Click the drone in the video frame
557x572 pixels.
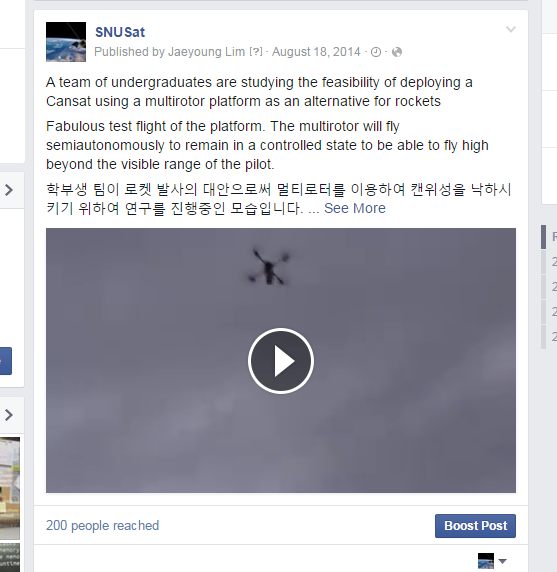[269, 267]
